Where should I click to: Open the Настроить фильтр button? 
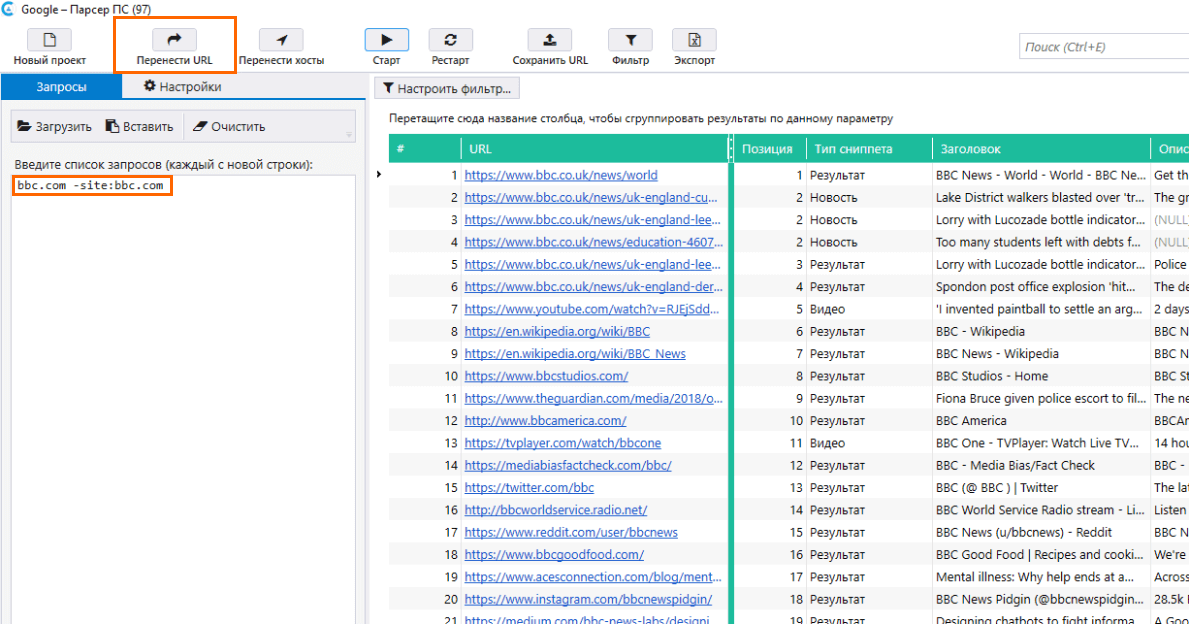tap(447, 88)
